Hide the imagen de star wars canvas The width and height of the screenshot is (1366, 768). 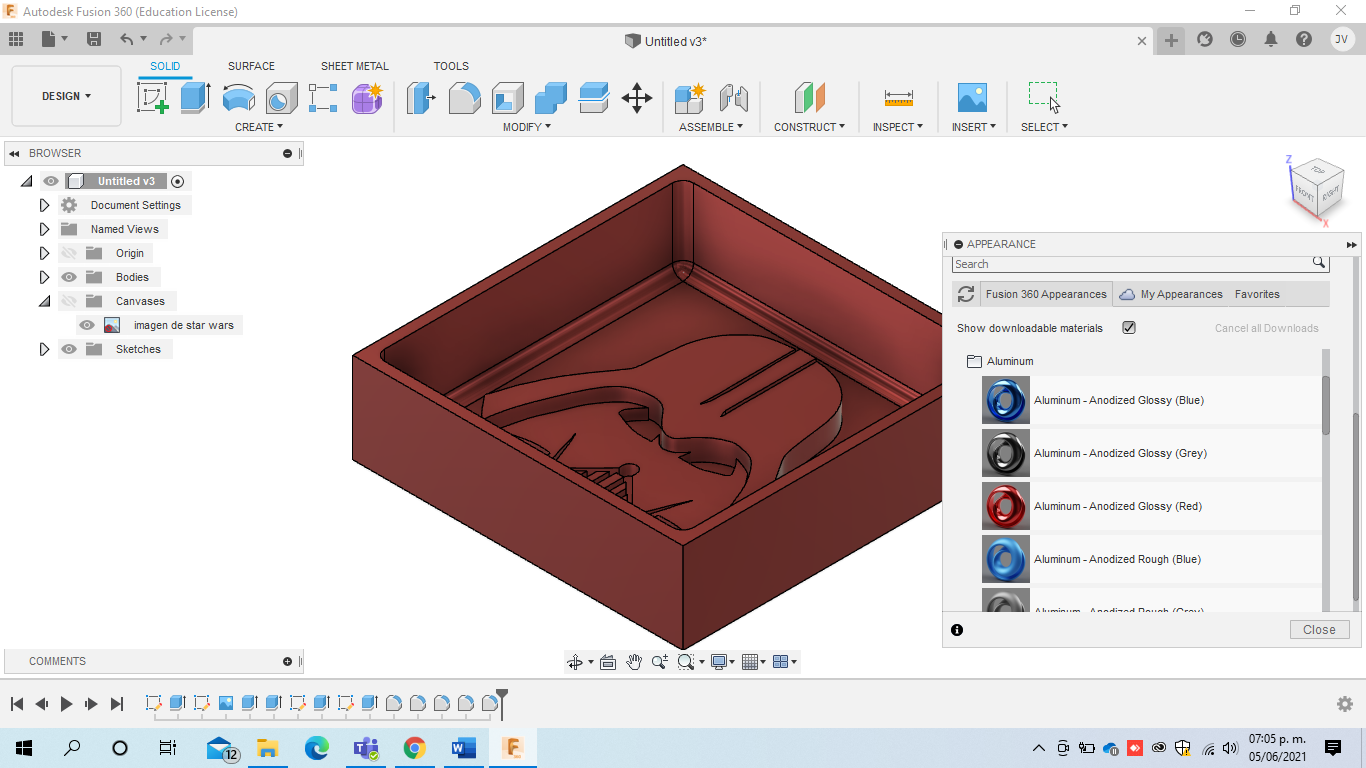87,325
